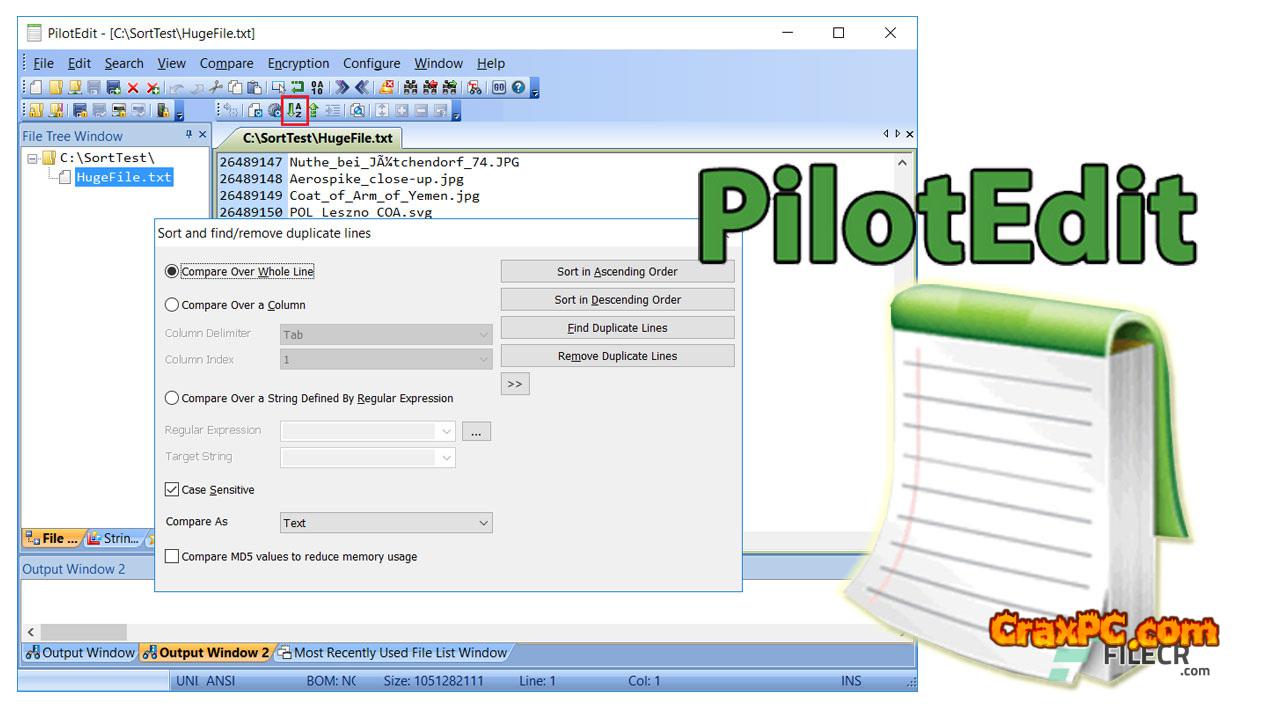
Task: Click the New File toolbar icon
Action: click(36, 88)
